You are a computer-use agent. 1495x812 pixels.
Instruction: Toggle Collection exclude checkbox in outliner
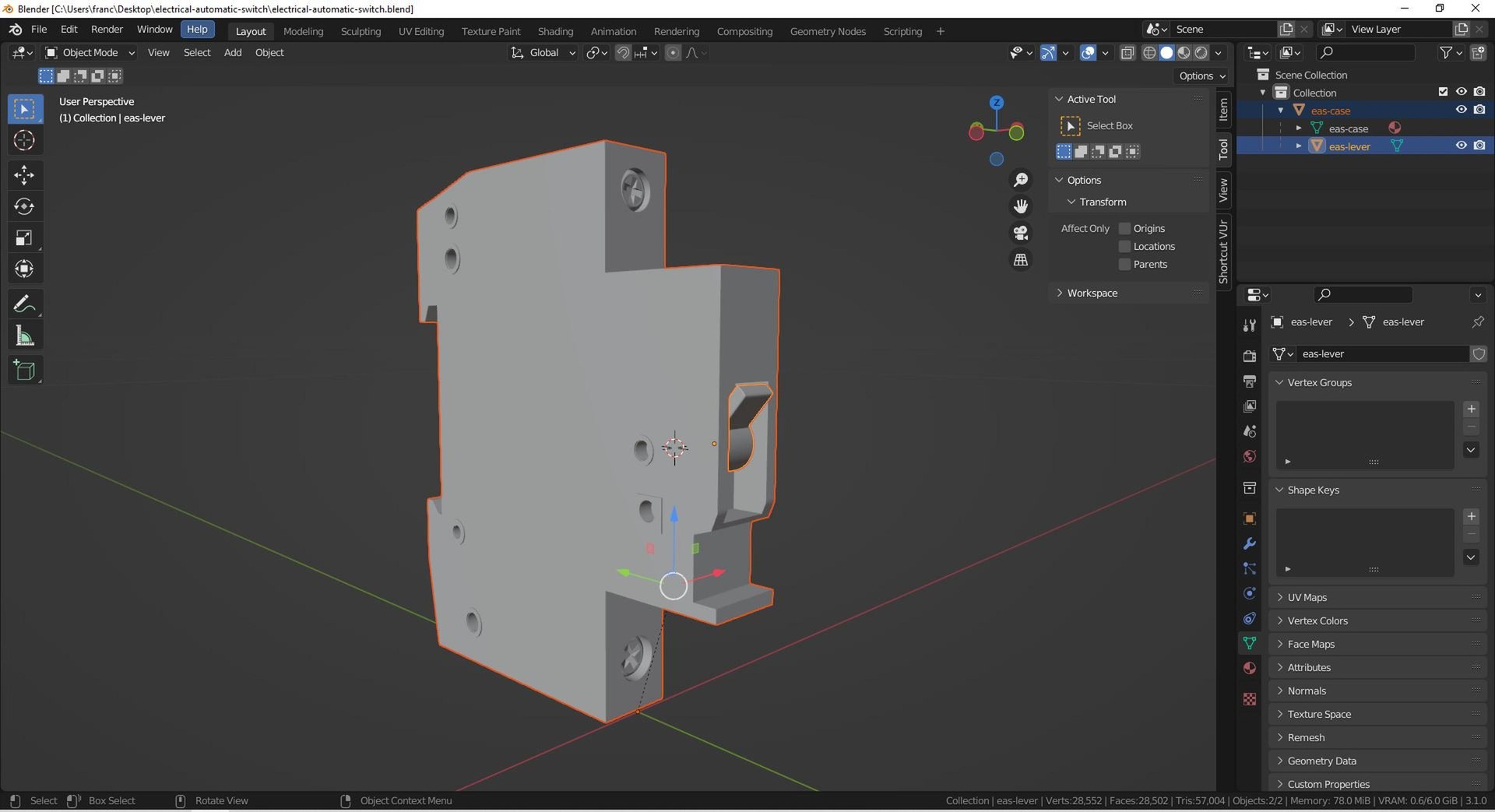(1443, 92)
